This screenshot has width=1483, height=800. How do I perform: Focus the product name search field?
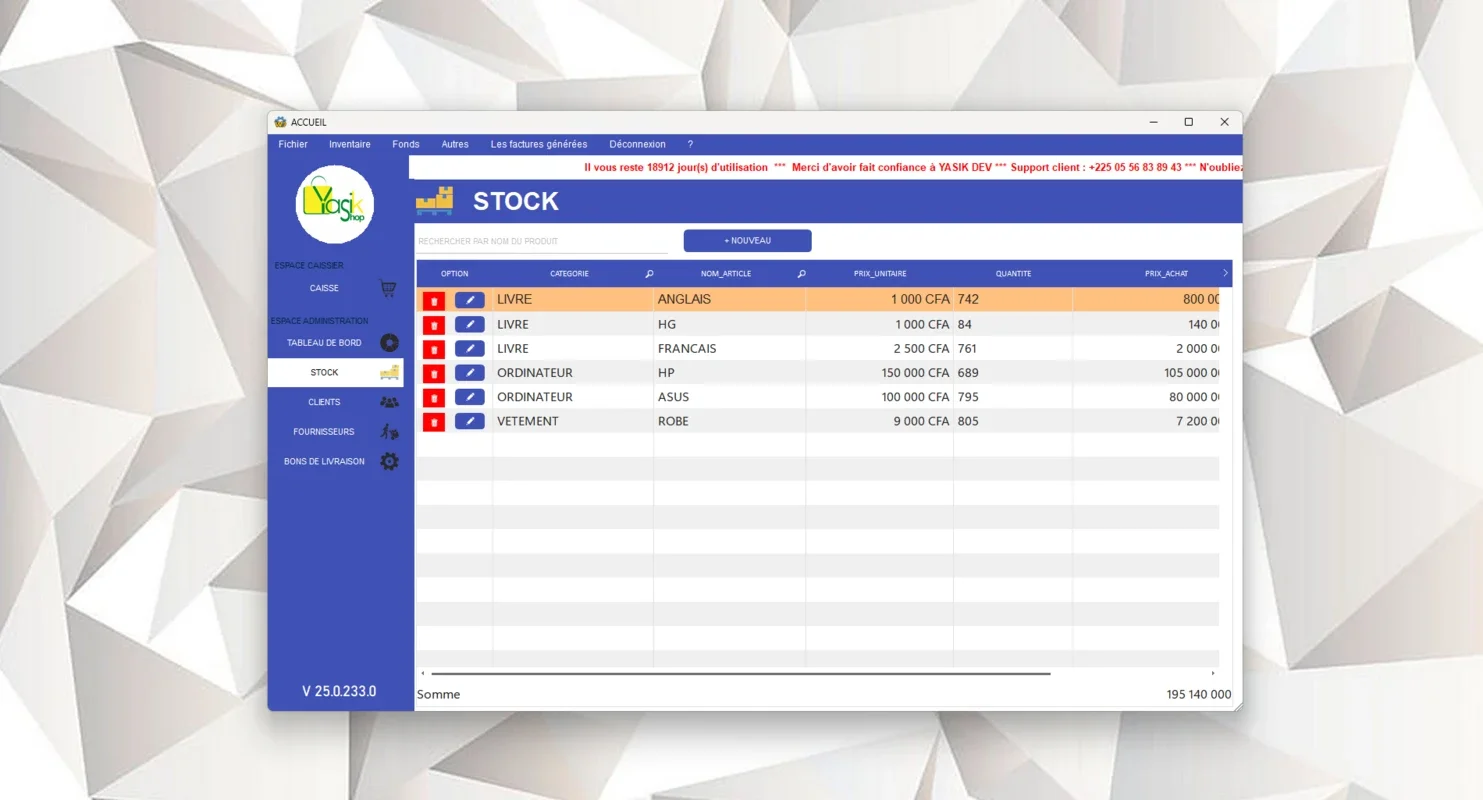(x=542, y=241)
